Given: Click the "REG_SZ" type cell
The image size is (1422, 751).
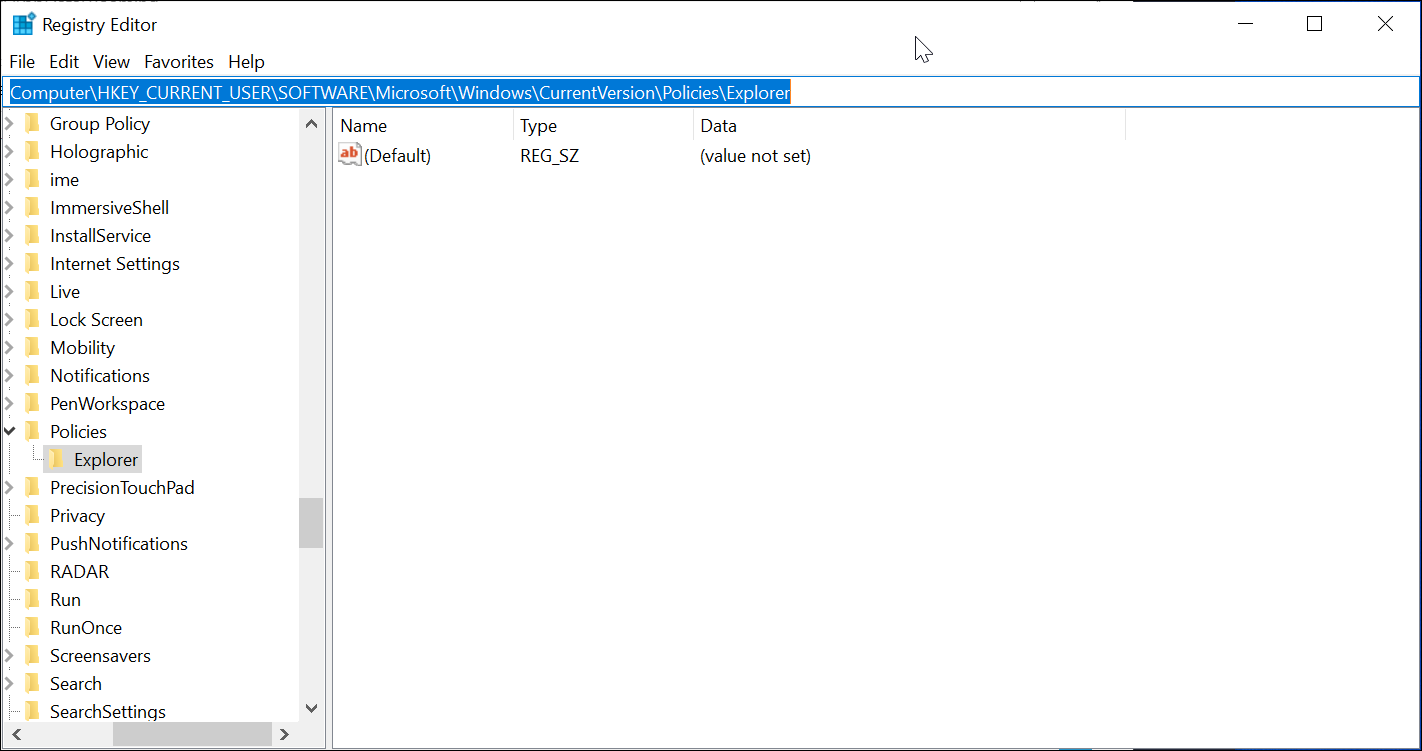Looking at the screenshot, I should pyautogui.click(x=549, y=156).
